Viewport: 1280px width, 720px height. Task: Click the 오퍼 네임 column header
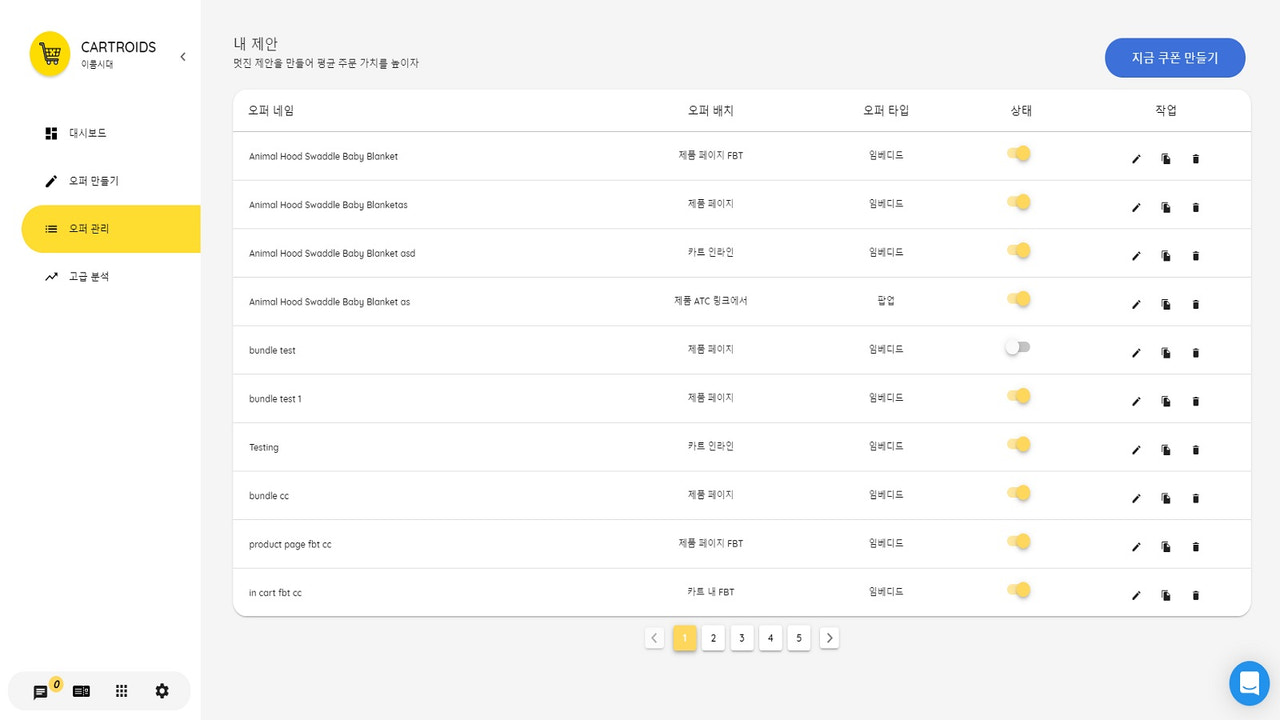(271, 111)
